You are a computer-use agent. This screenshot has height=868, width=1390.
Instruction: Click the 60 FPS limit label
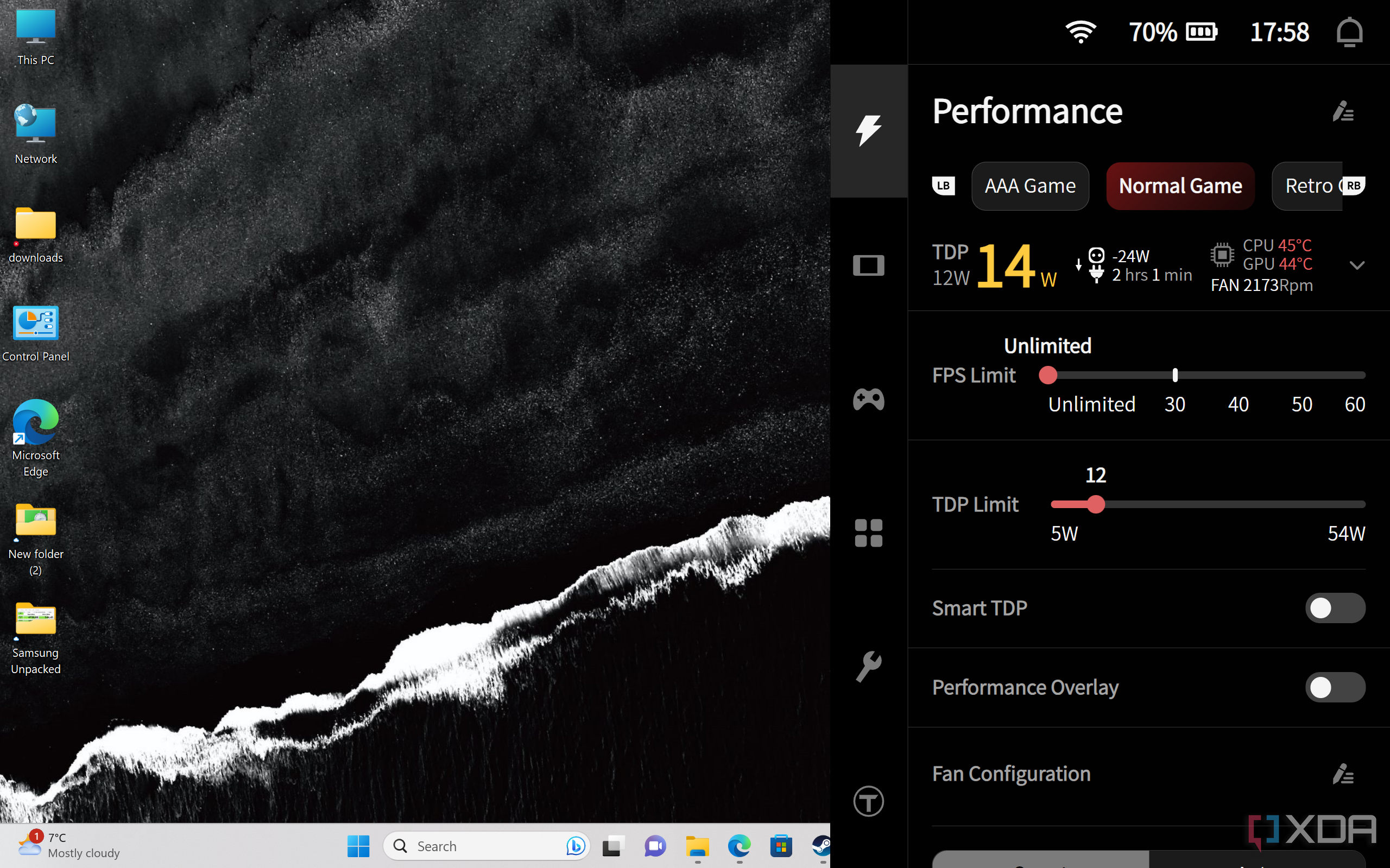coord(1354,404)
